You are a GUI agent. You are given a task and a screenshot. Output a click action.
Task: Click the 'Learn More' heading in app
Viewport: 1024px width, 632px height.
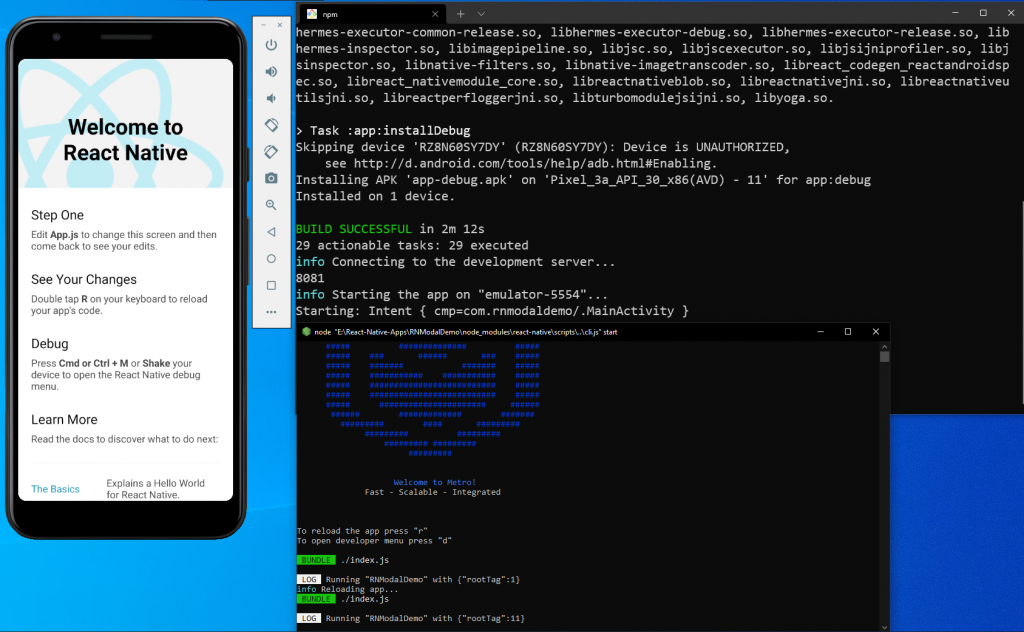click(64, 420)
